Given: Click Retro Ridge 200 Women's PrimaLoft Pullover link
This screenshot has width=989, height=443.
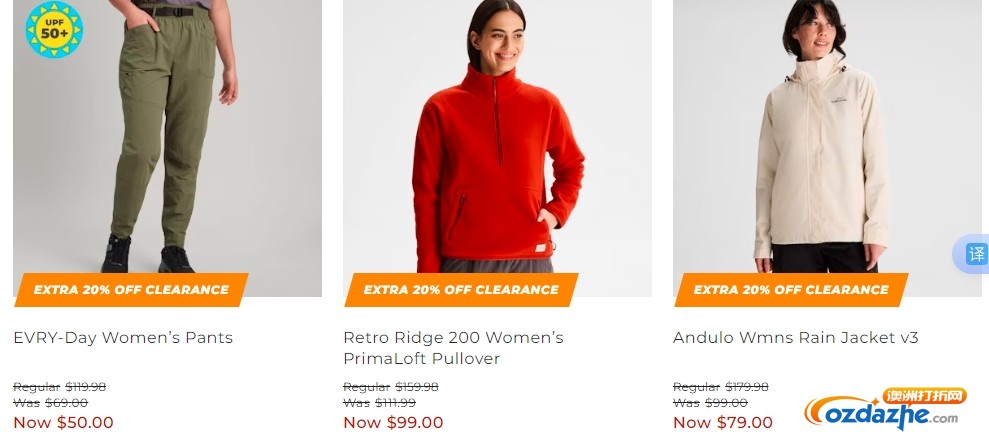Looking at the screenshot, I should pyautogui.click(x=454, y=348).
